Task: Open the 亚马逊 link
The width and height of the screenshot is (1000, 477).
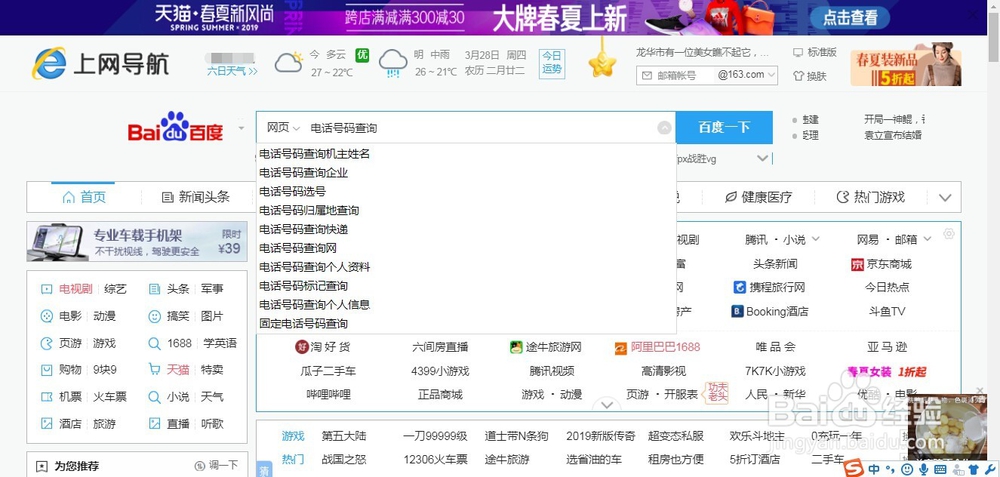Action: coord(887,348)
